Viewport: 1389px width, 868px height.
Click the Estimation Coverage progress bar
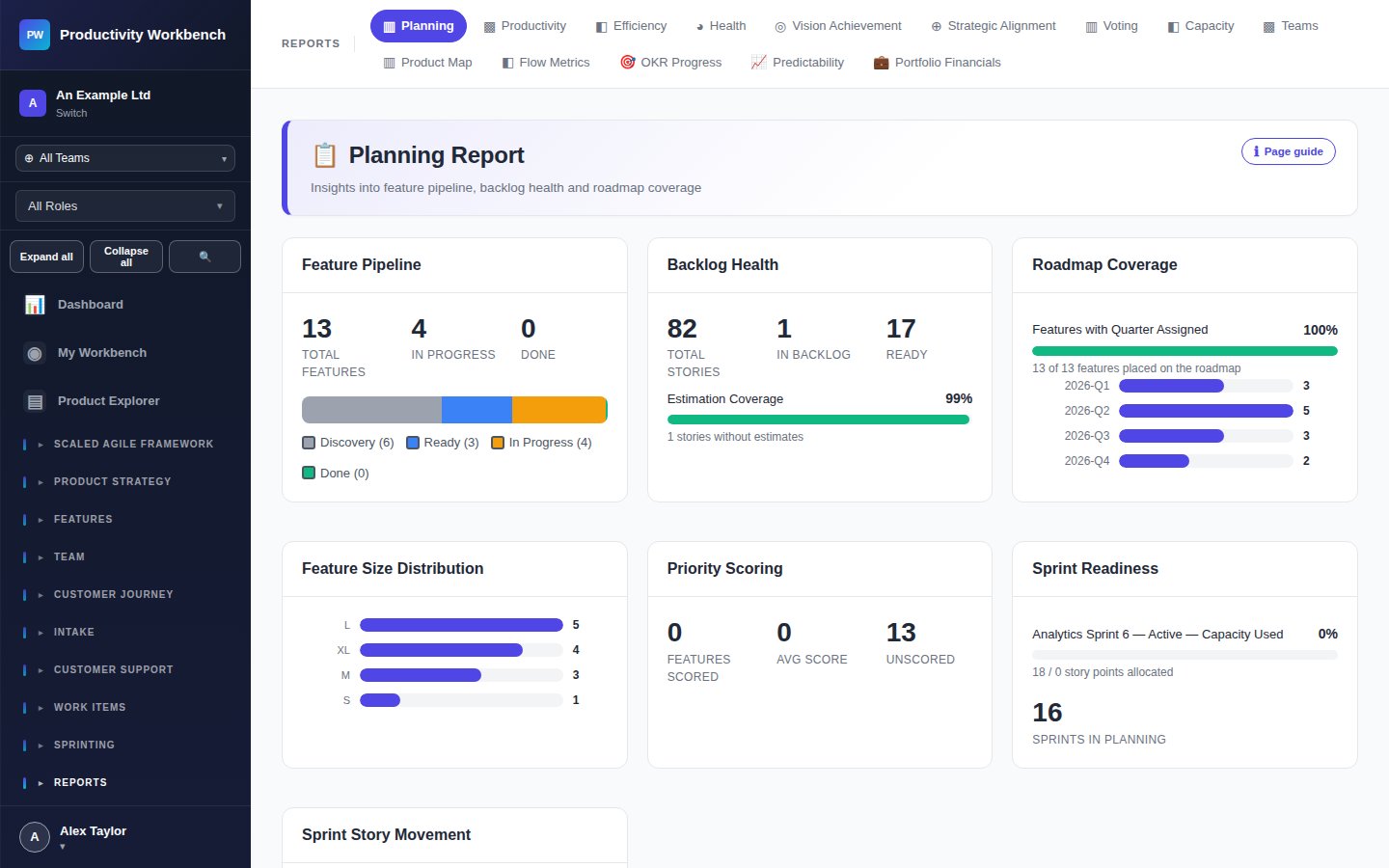(818, 420)
